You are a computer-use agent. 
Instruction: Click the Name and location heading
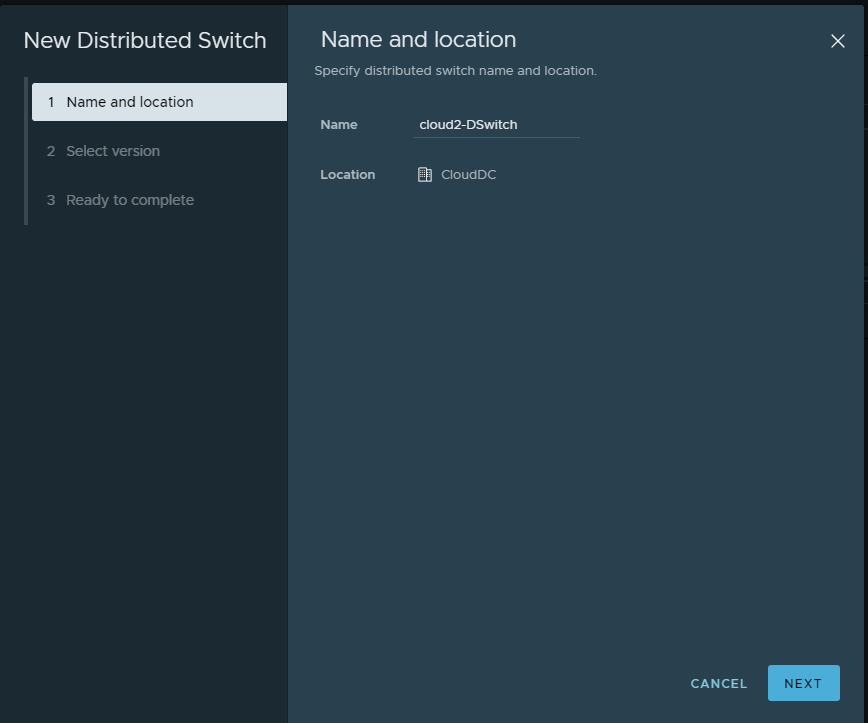418,40
